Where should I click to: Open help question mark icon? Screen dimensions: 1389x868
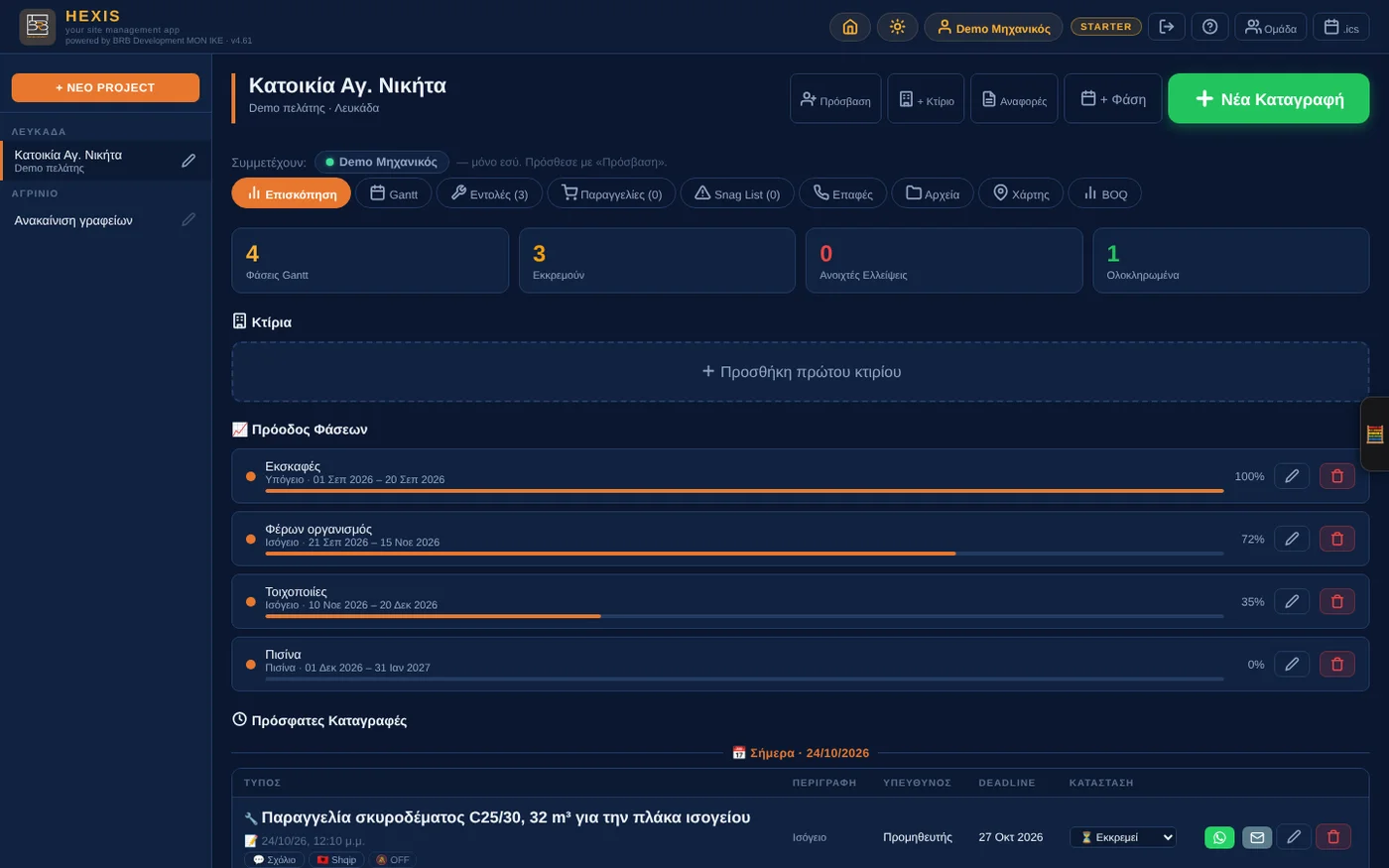coord(1209,27)
